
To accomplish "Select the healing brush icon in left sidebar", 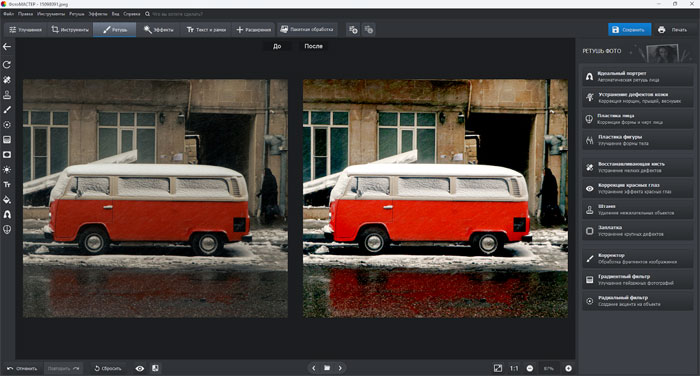I will click(7, 80).
